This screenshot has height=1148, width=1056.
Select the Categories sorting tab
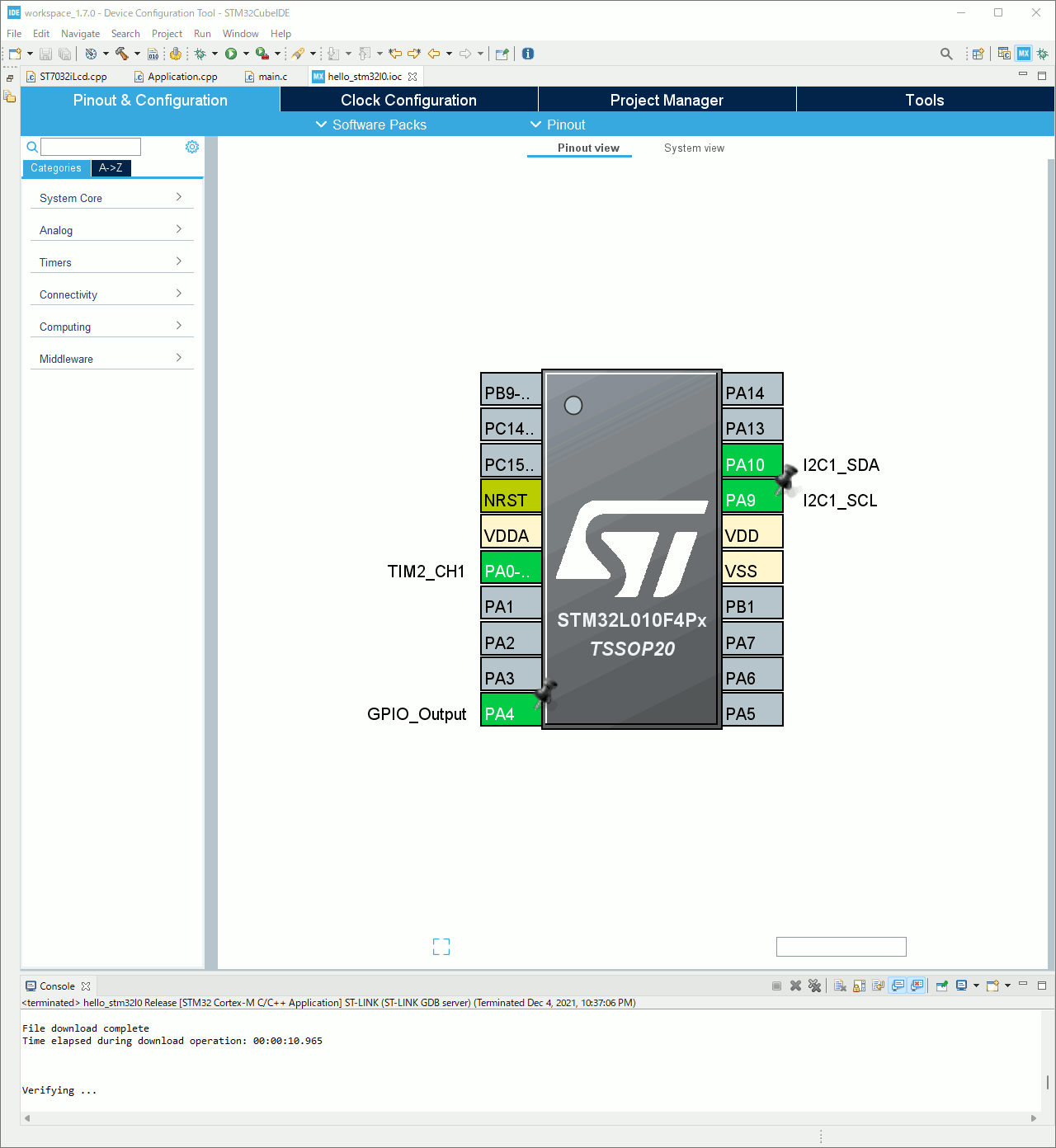[x=56, y=168]
